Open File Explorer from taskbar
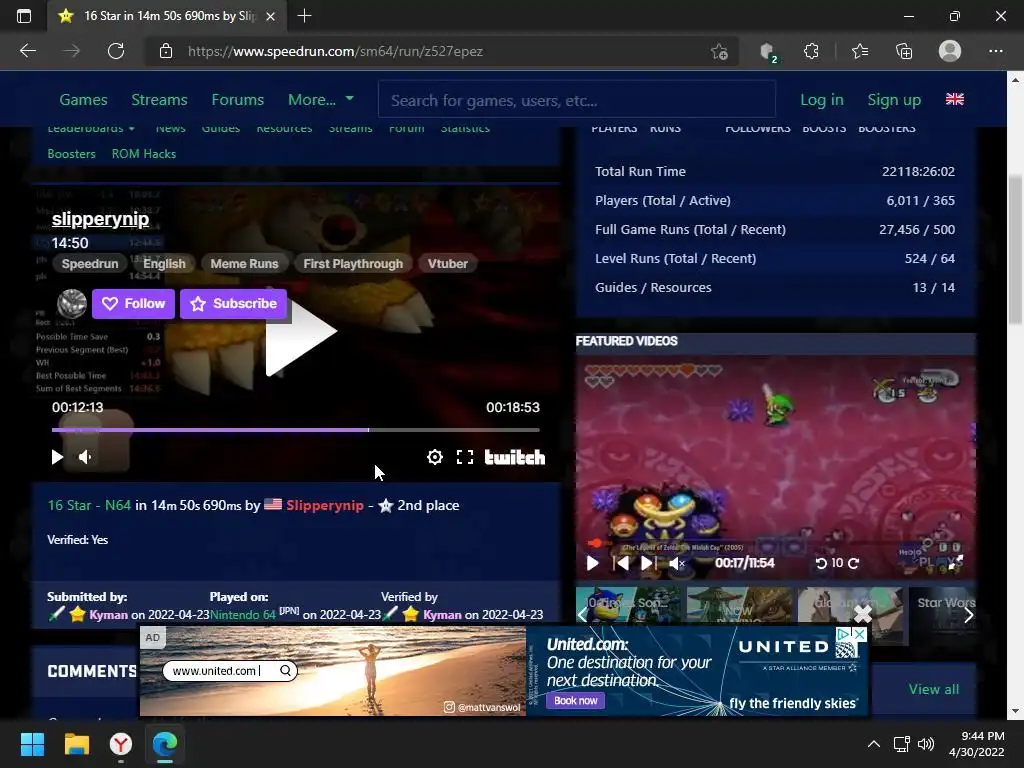1024x768 pixels. [x=76, y=744]
